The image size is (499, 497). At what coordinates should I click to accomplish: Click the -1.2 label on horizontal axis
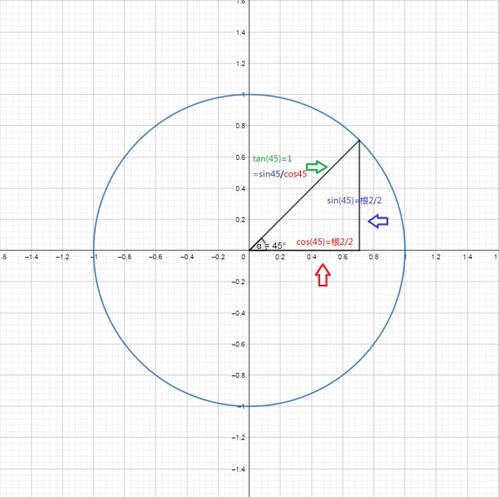pos(63,257)
